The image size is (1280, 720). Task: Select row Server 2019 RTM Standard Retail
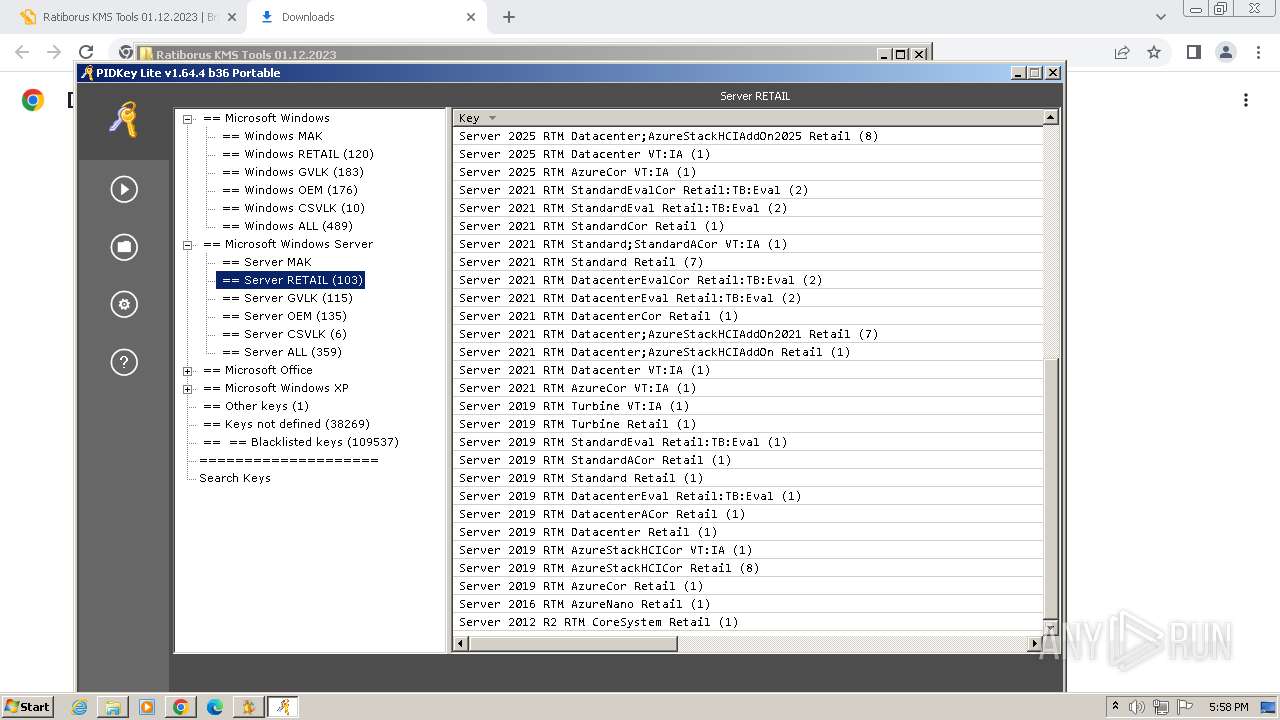[747, 478]
